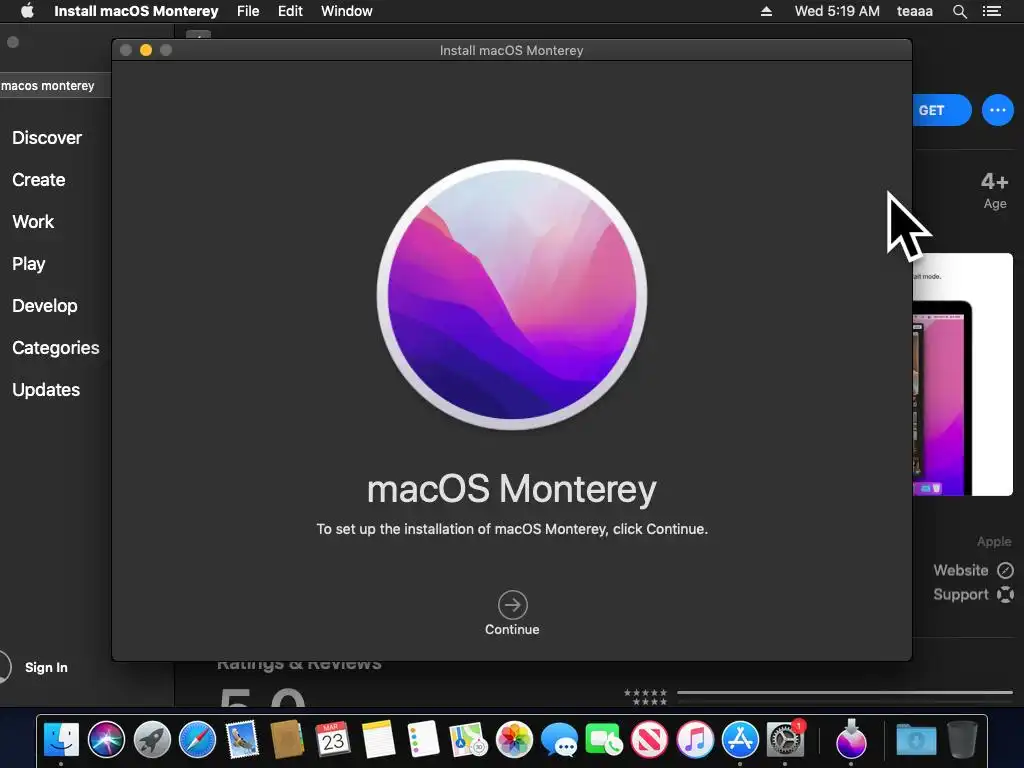1024x768 pixels.
Task: Open the Install macOS Monterey app menu
Action: click(x=136, y=11)
